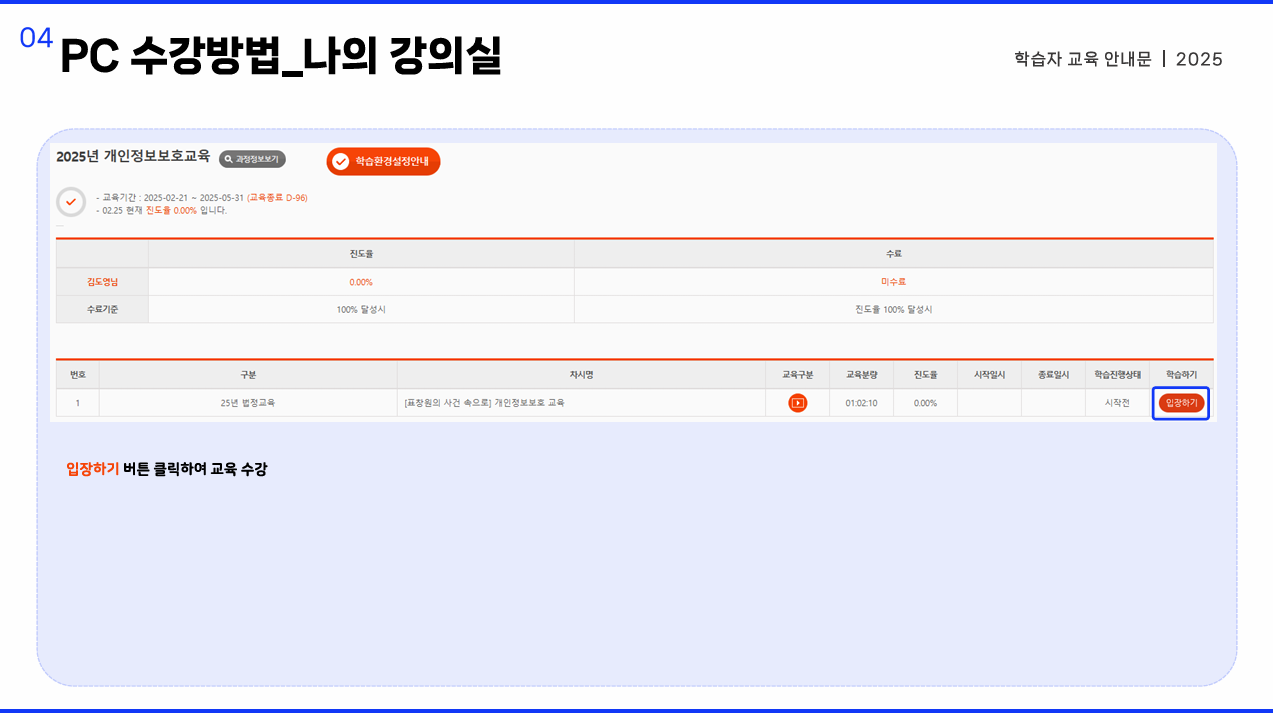The width and height of the screenshot is (1273, 713).
Task: Click the 구분 column header
Action: pos(248,375)
